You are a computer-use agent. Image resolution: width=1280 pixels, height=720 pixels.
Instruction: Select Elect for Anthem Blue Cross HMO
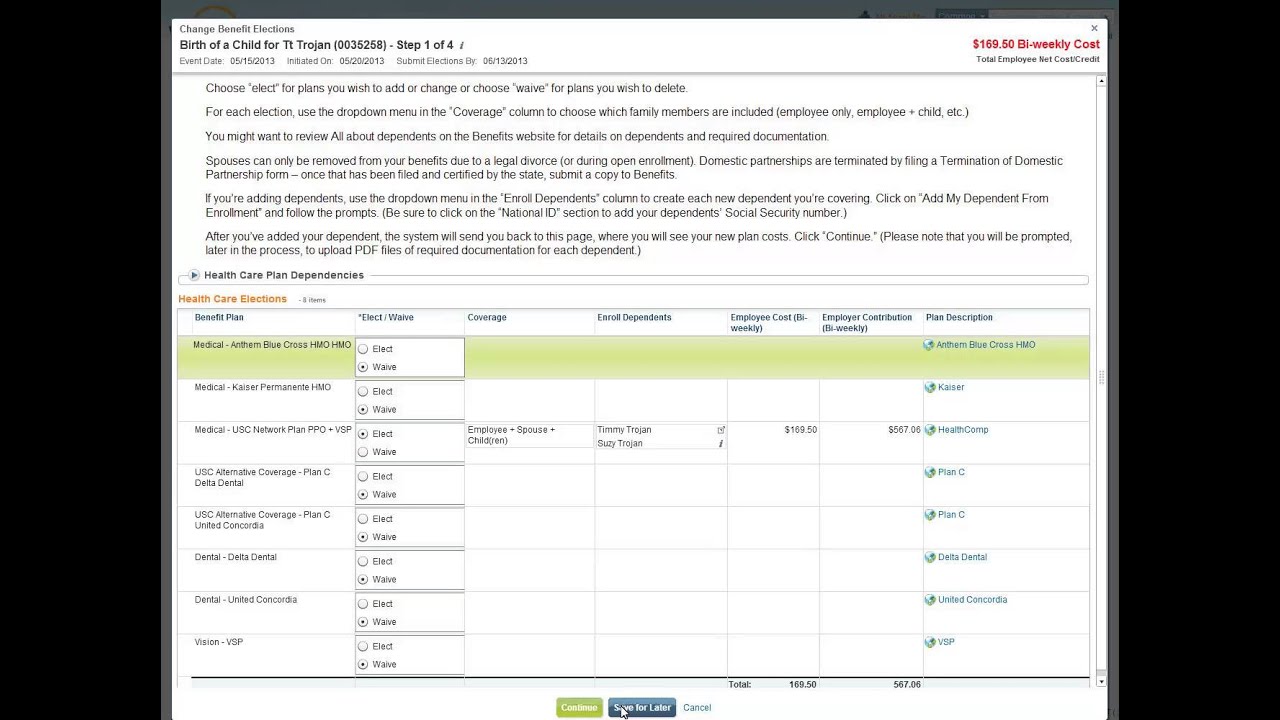click(x=363, y=349)
